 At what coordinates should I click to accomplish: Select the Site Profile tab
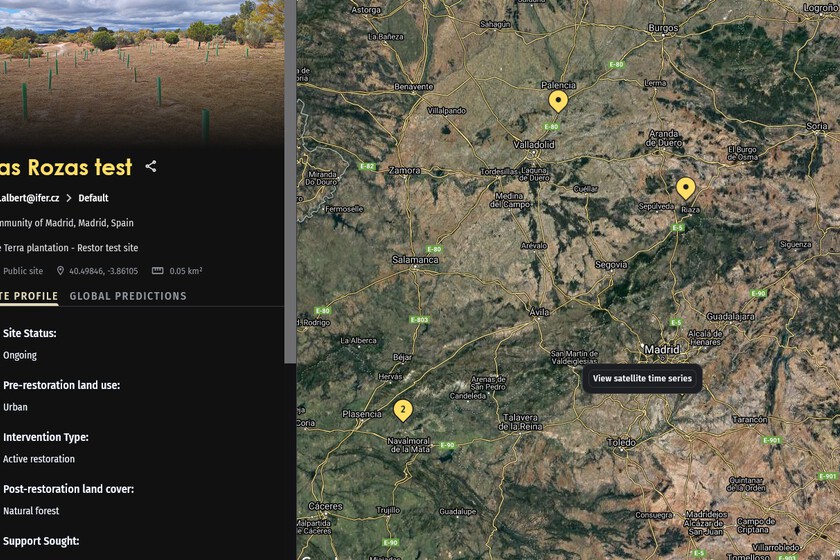[x=29, y=296]
